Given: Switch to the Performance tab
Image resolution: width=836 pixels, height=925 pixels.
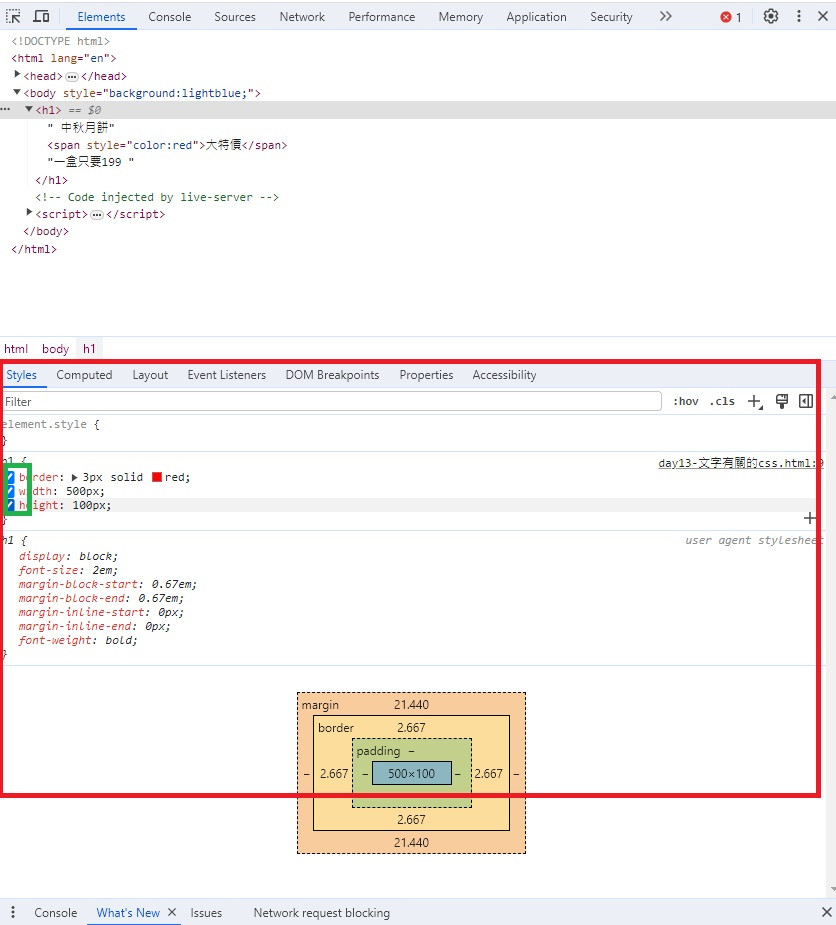Looking at the screenshot, I should click(x=382, y=17).
